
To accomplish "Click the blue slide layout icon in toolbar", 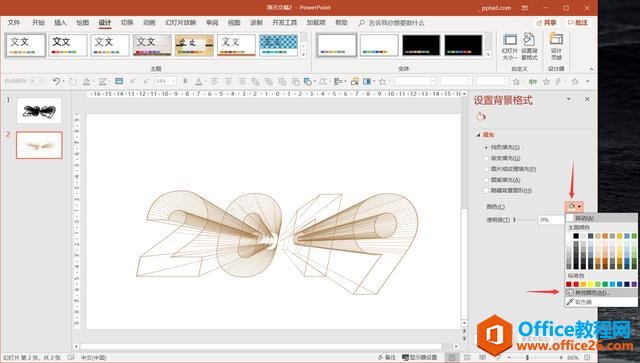I will tap(119, 81).
